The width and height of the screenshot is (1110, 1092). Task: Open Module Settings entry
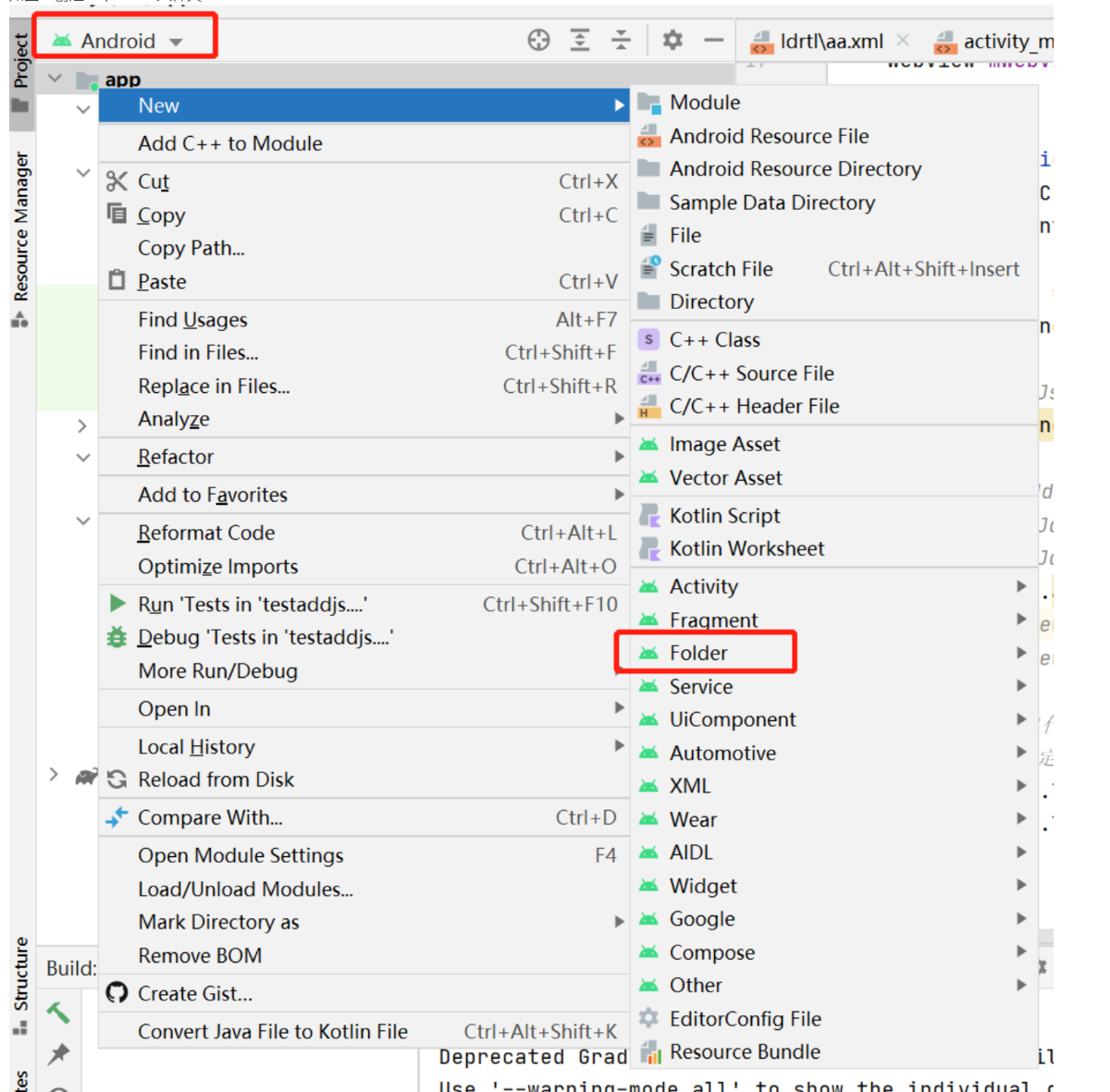(x=364, y=855)
